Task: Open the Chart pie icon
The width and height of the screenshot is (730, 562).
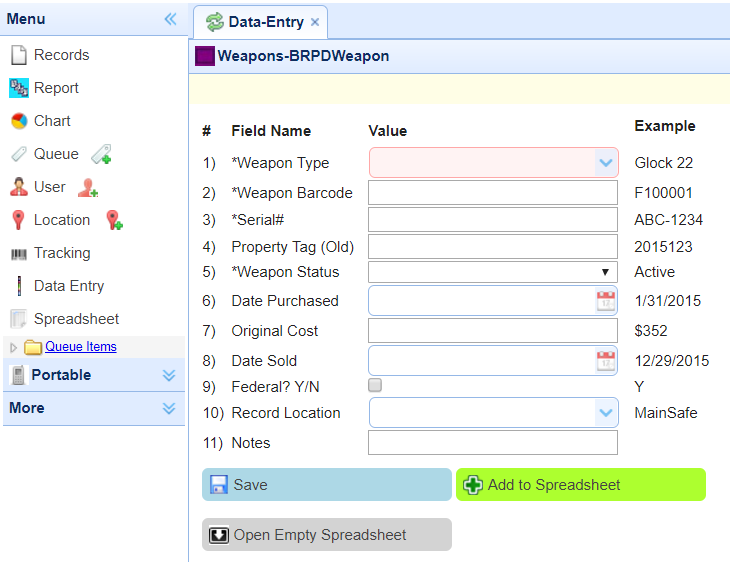Action: pyautogui.click(x=19, y=121)
